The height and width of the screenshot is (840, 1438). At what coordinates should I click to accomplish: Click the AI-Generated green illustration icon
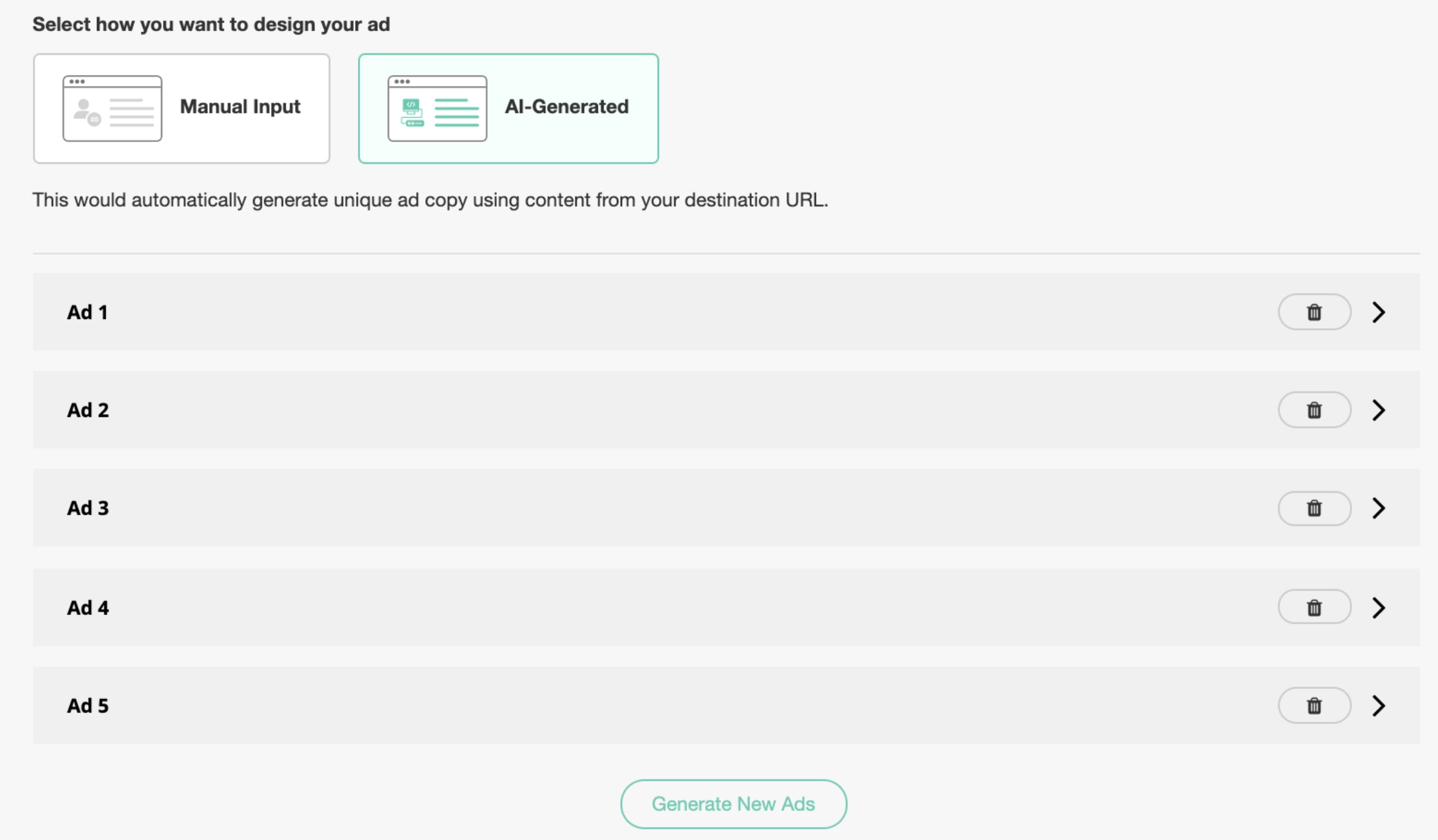tap(437, 108)
